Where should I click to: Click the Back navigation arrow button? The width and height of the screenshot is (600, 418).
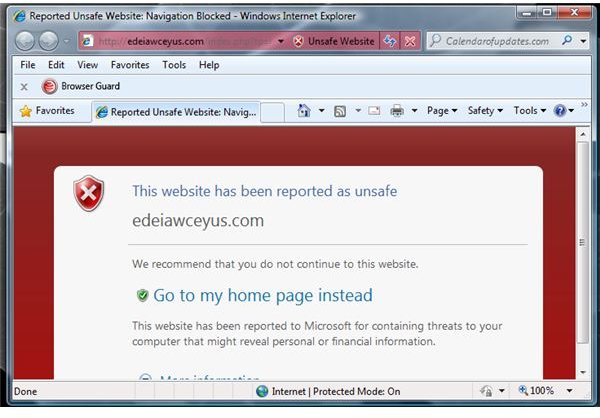coord(25,41)
